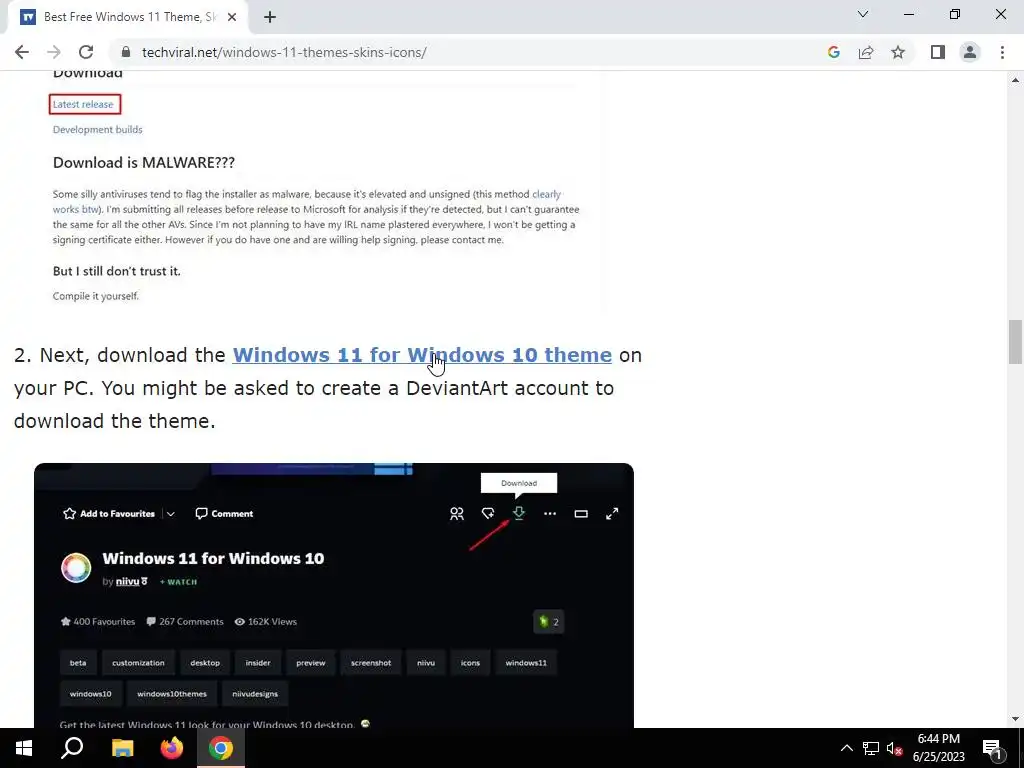
Task: Open the Windows Start menu
Action: click(x=24, y=748)
